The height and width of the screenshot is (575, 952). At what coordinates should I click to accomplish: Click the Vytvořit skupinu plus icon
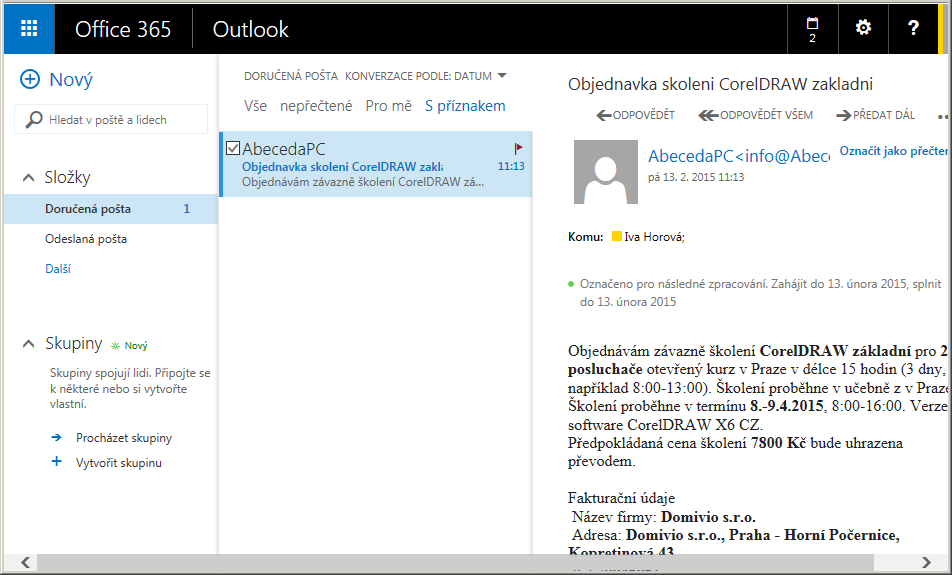point(56,461)
